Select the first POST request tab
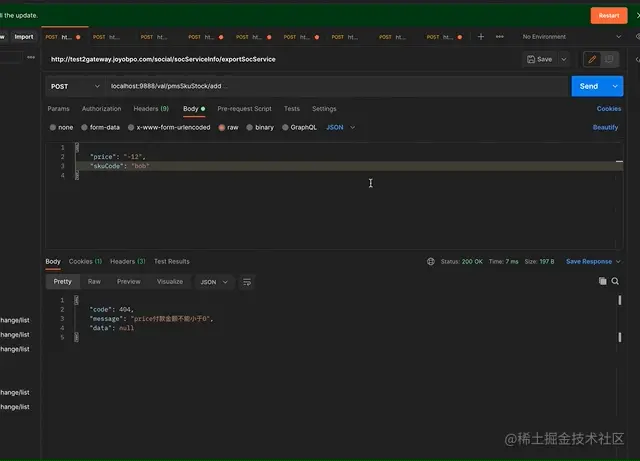Viewport: 640px width, 461px height. (64, 37)
